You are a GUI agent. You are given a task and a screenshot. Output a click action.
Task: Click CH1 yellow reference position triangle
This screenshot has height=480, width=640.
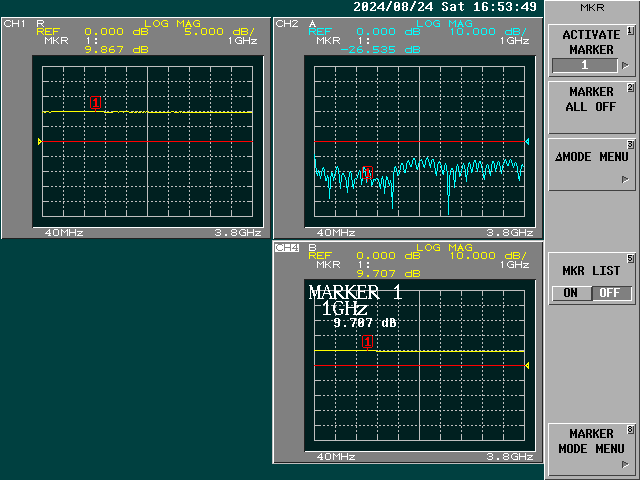(x=39, y=142)
